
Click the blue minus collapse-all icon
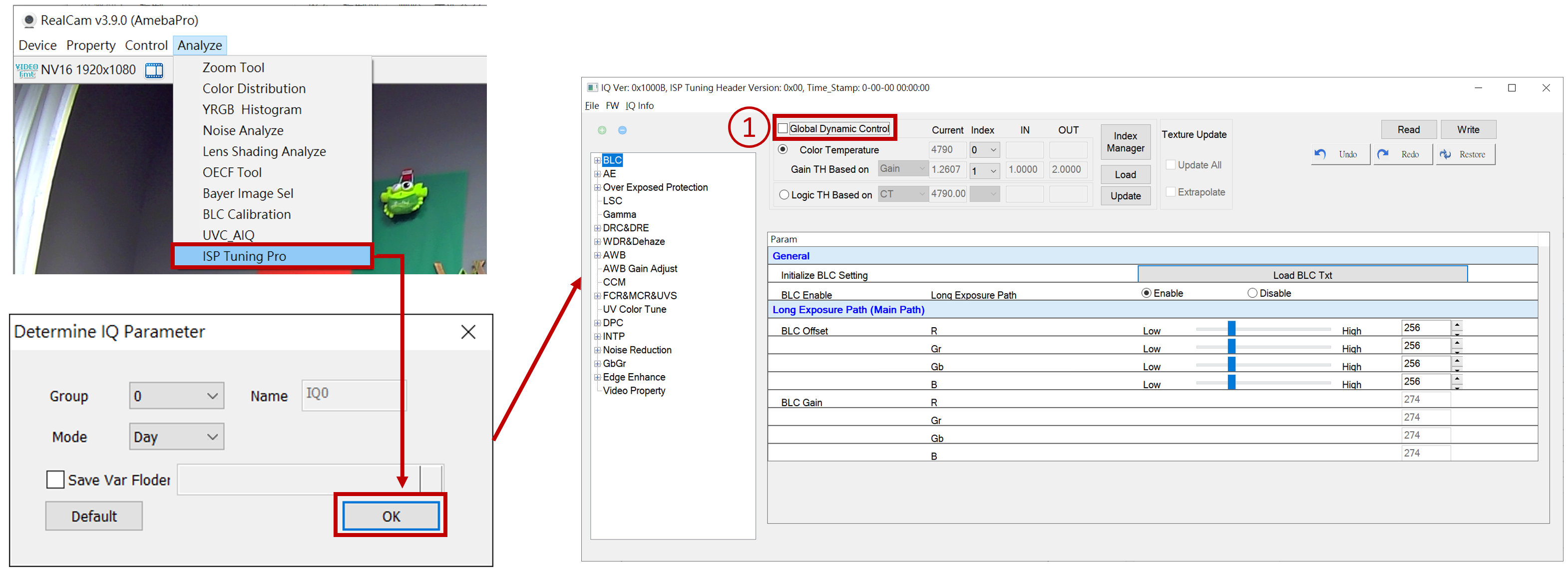click(622, 130)
